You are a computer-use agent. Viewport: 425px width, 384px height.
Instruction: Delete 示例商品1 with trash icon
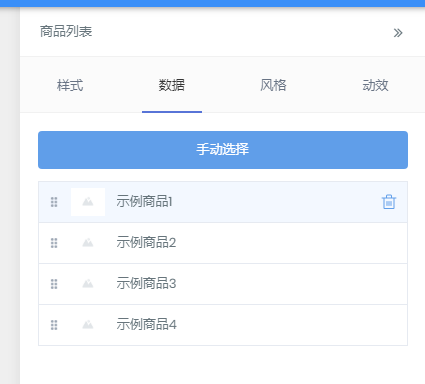point(389,202)
